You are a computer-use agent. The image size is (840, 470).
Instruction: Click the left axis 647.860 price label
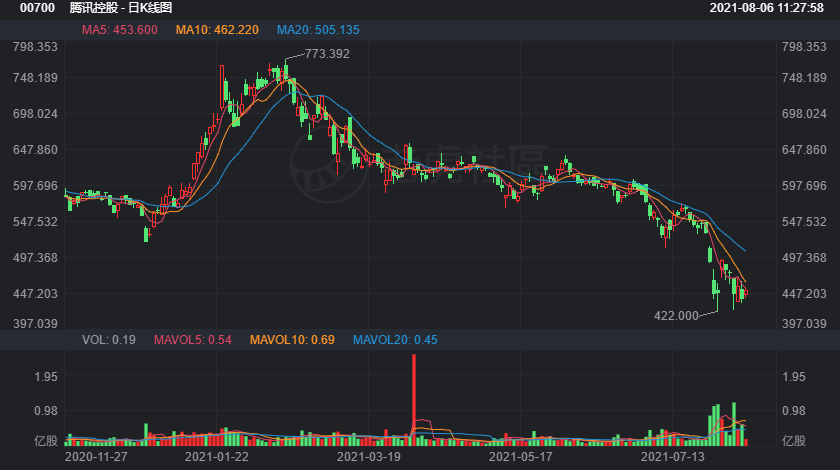(35, 150)
